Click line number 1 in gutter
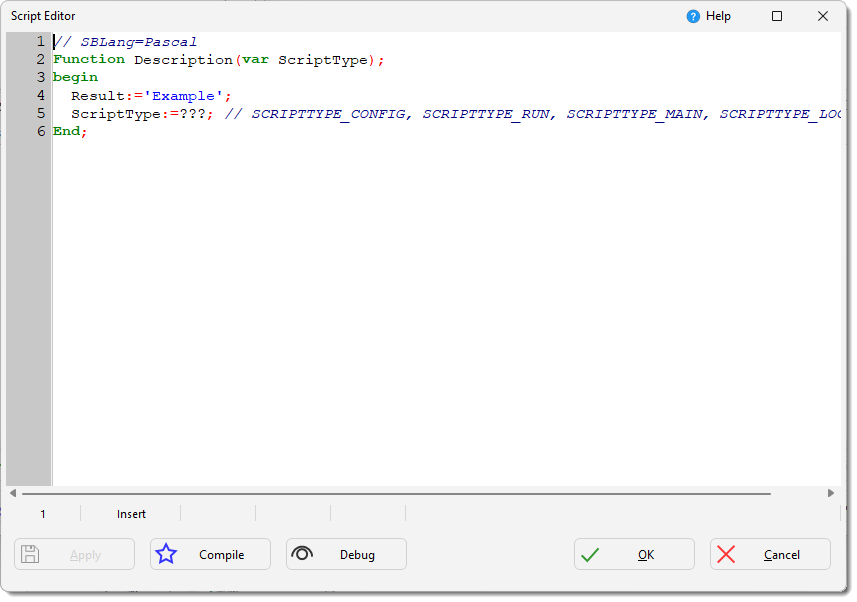 coord(40,42)
